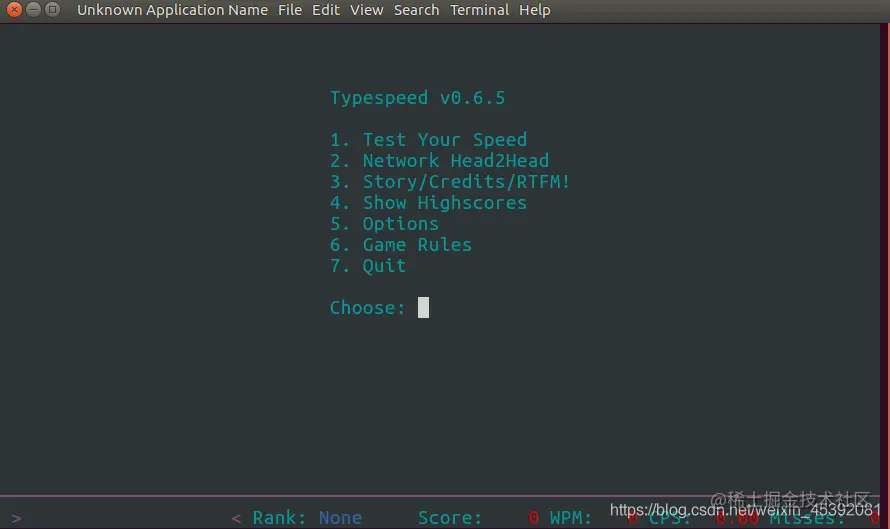Image resolution: width=890 pixels, height=529 pixels.
Task: Click "6. Game Rules" menu line
Action: 401,245
